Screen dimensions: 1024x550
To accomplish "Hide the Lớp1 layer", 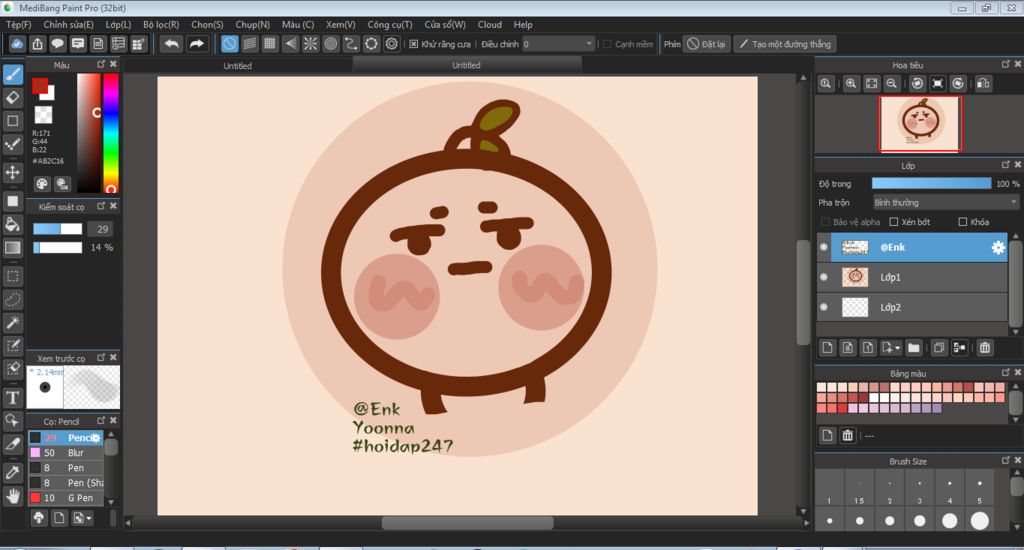I will [824, 278].
